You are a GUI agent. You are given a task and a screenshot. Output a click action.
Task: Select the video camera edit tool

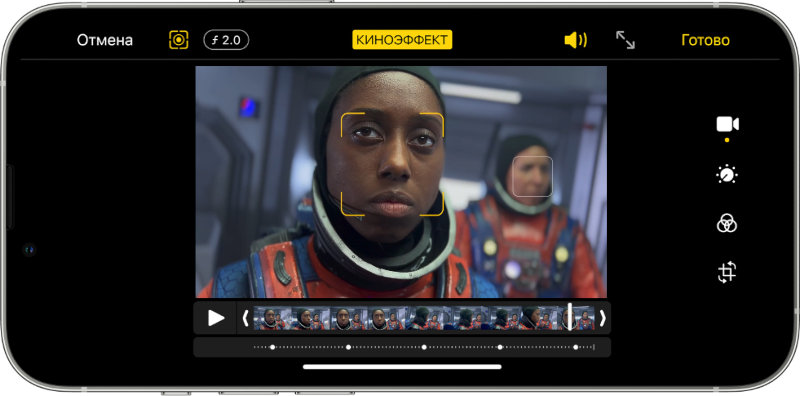727,124
